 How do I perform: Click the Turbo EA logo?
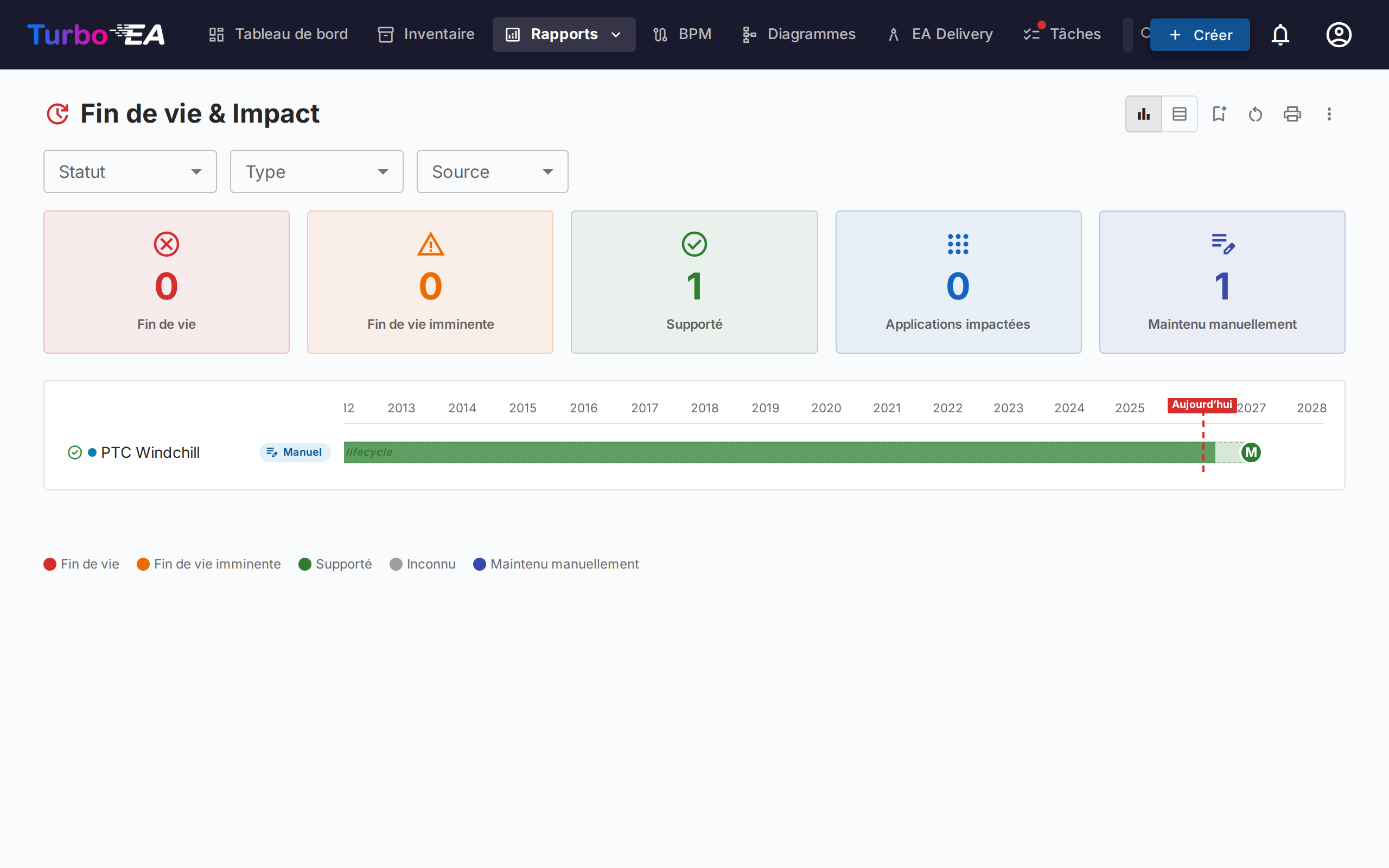tap(96, 34)
